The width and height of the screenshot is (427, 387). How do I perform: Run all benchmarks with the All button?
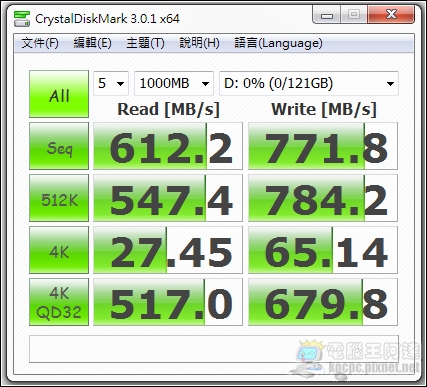tap(59, 94)
